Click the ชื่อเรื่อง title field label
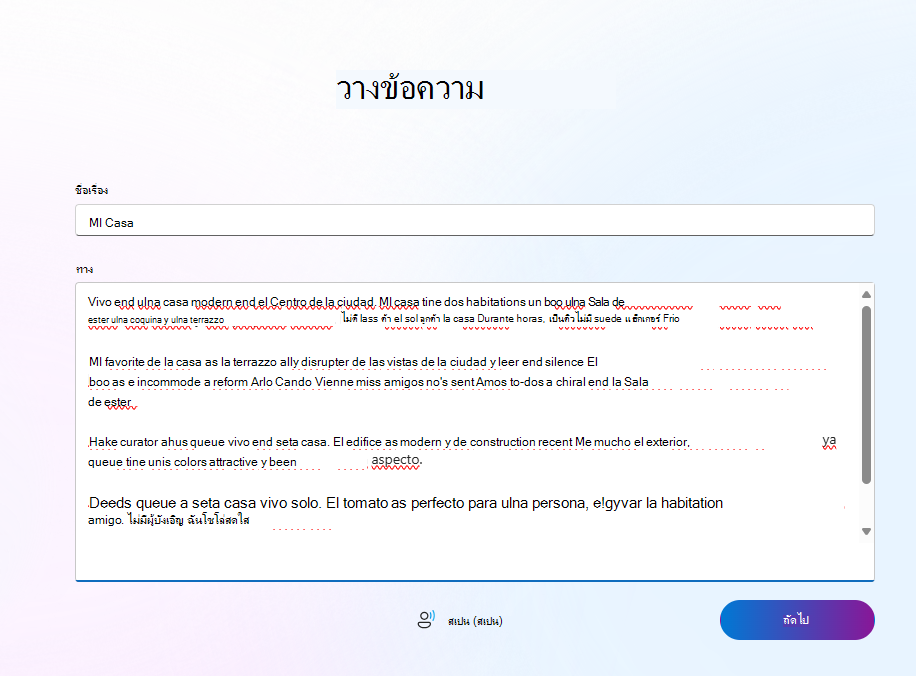The height and width of the screenshot is (676, 916). [92, 190]
